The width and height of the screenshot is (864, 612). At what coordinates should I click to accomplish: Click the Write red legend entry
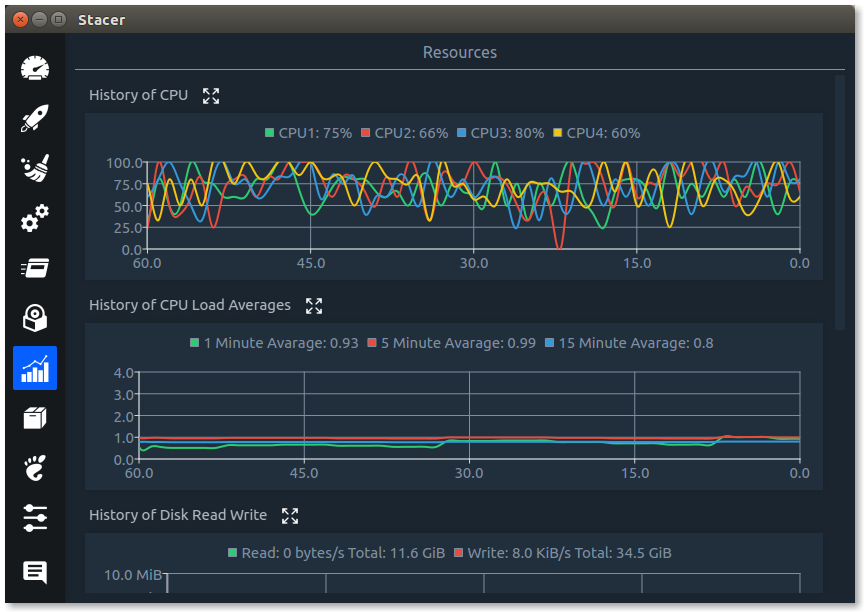click(563, 553)
